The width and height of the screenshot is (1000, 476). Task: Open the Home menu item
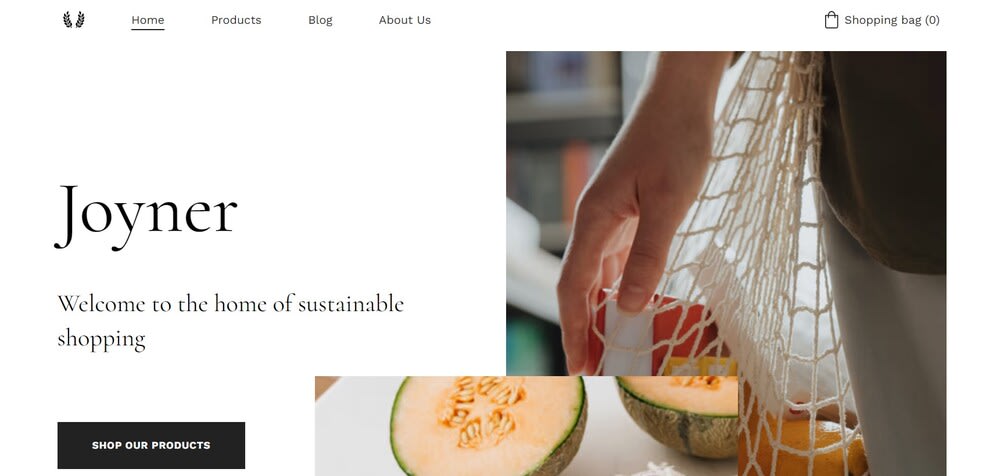(147, 20)
